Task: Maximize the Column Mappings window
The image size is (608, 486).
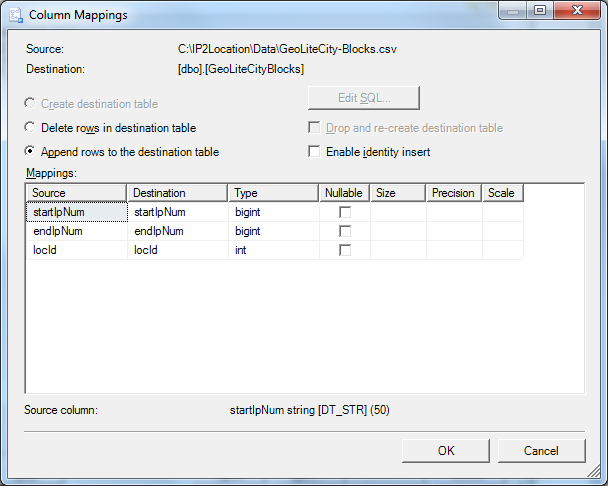Action: [540, 10]
